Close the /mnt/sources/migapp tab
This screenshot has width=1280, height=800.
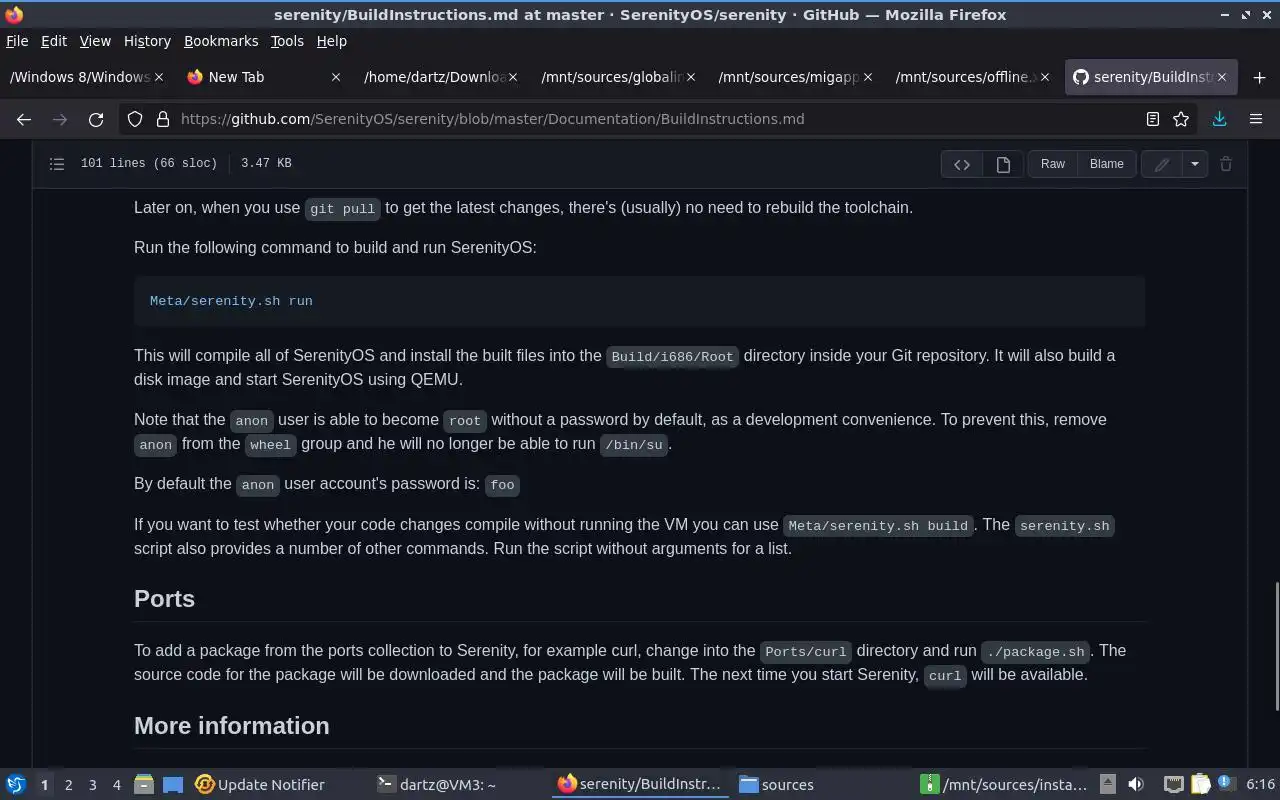coord(867,77)
